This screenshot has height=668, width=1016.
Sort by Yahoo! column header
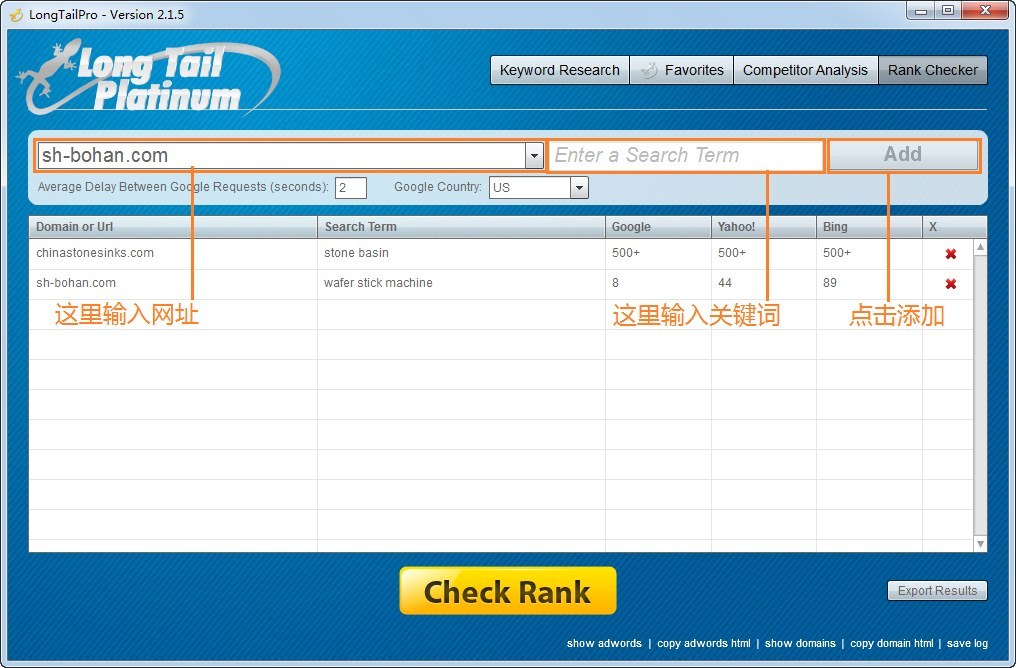point(764,227)
